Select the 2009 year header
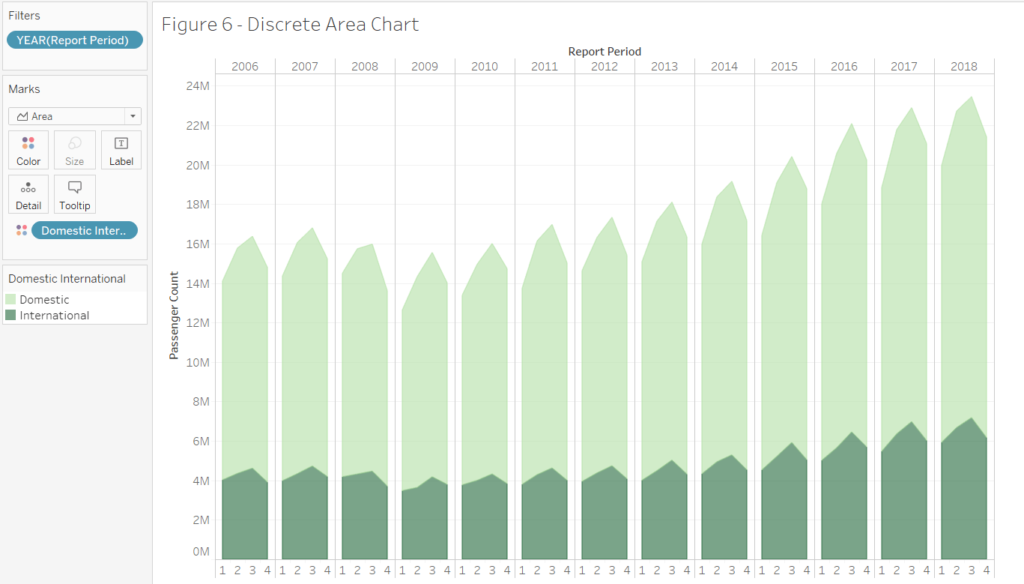Screen dimensions: 1024x584 point(425,67)
